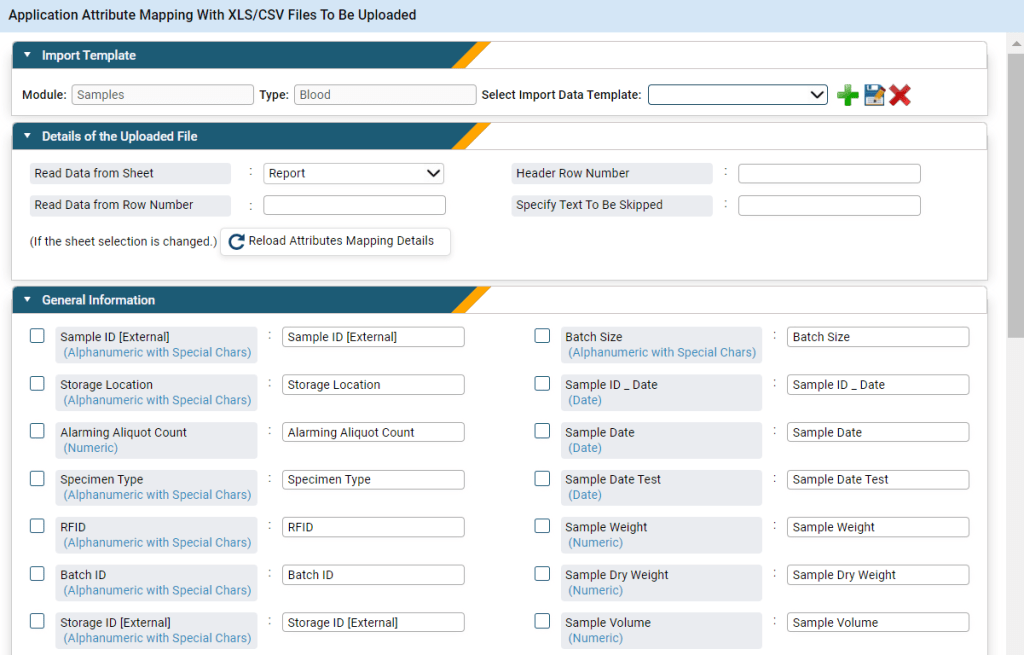Enable the Storage Location mapping checkbox
The height and width of the screenshot is (655, 1024).
click(37, 383)
